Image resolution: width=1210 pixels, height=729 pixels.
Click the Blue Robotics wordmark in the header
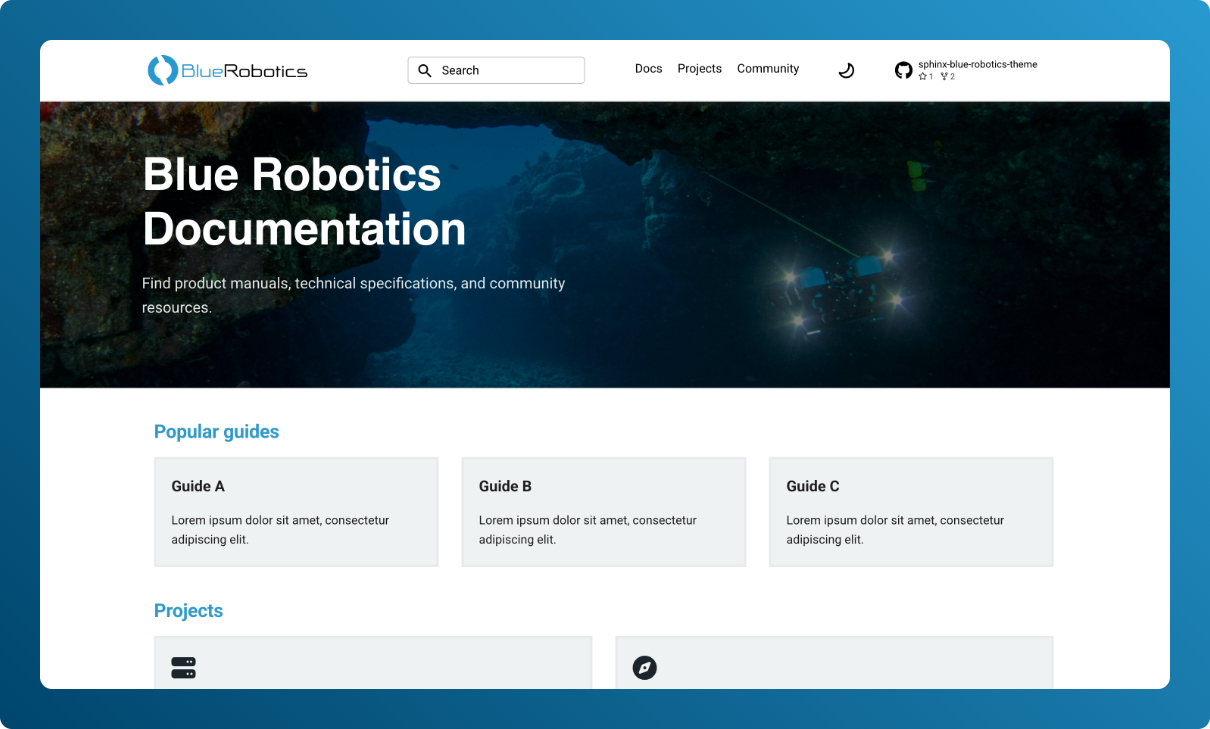243,70
